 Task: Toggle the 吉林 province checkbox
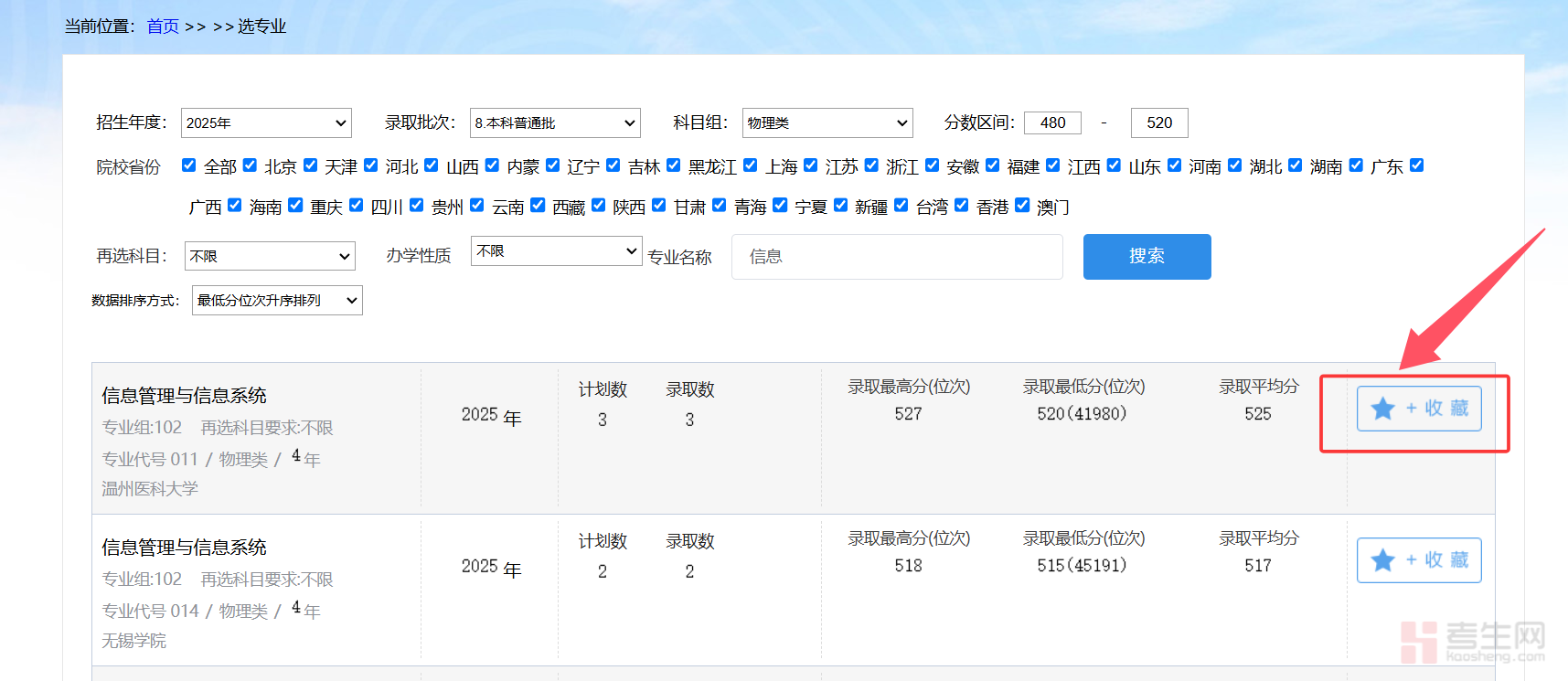point(613,165)
